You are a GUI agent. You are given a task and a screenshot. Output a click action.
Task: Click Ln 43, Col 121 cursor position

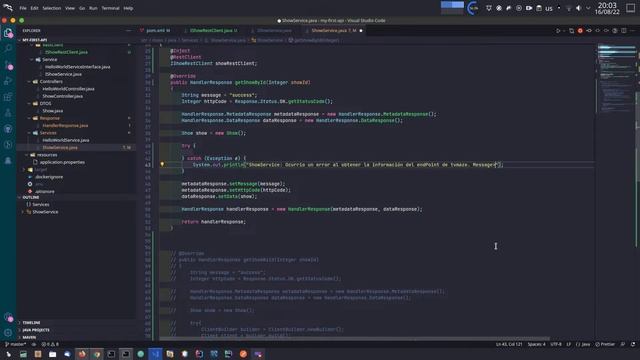[x=509, y=344]
